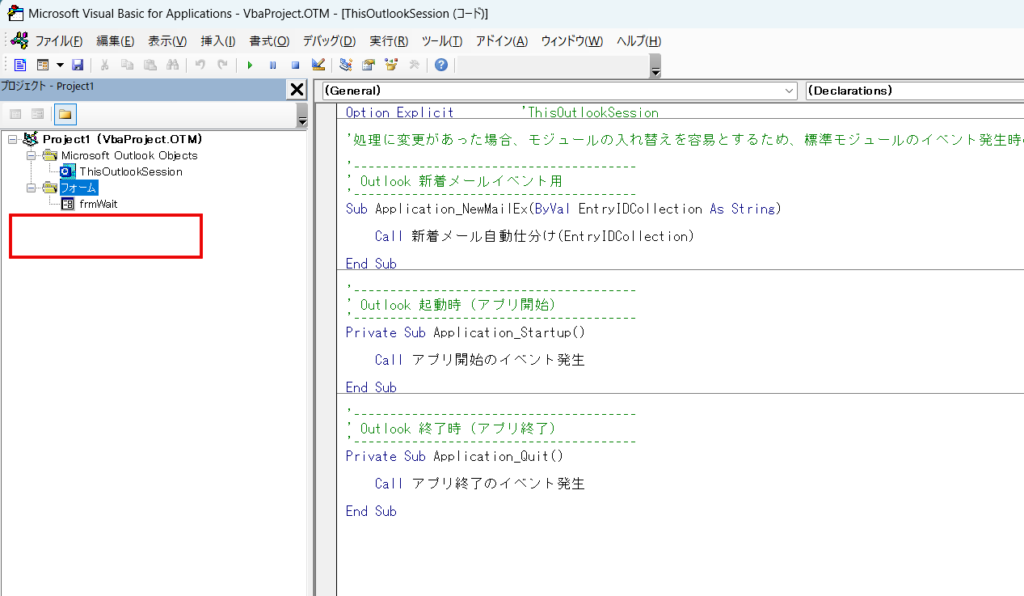Collapse the Microsoft Outlook Objects folder
The width and height of the screenshot is (1024, 596).
coord(31,155)
